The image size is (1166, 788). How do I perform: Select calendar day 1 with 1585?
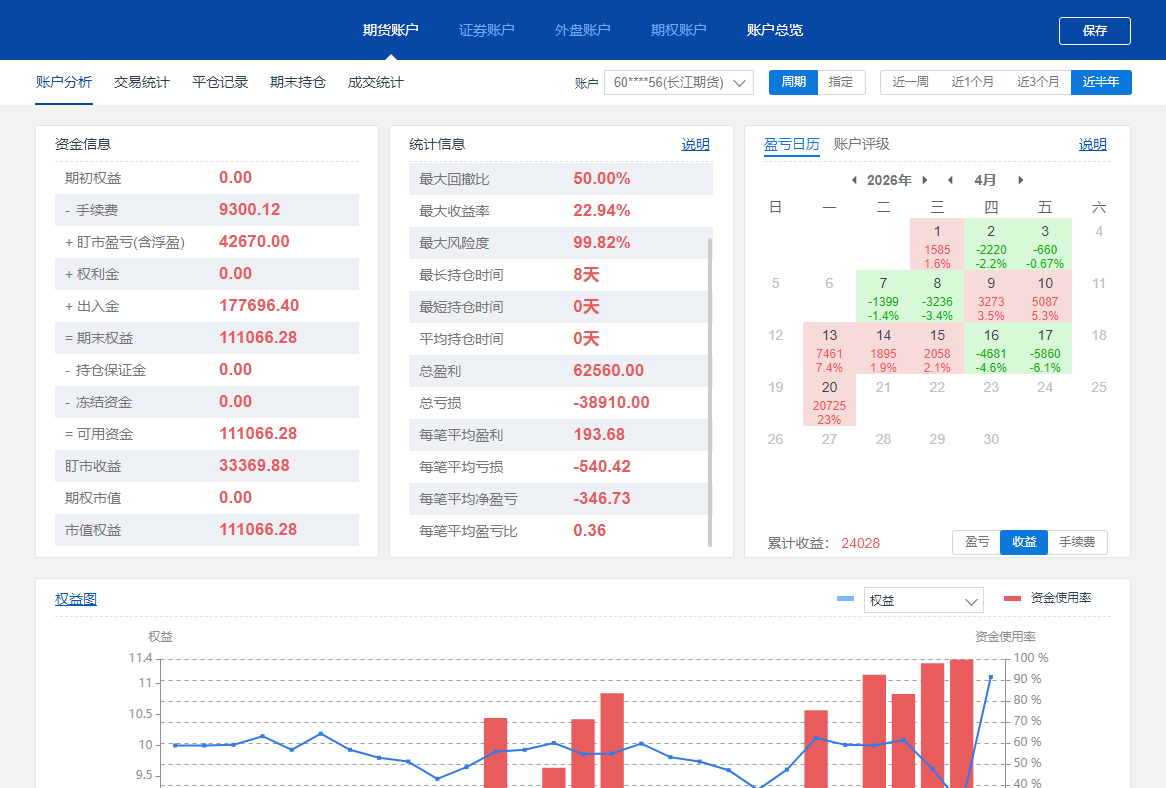[937, 245]
